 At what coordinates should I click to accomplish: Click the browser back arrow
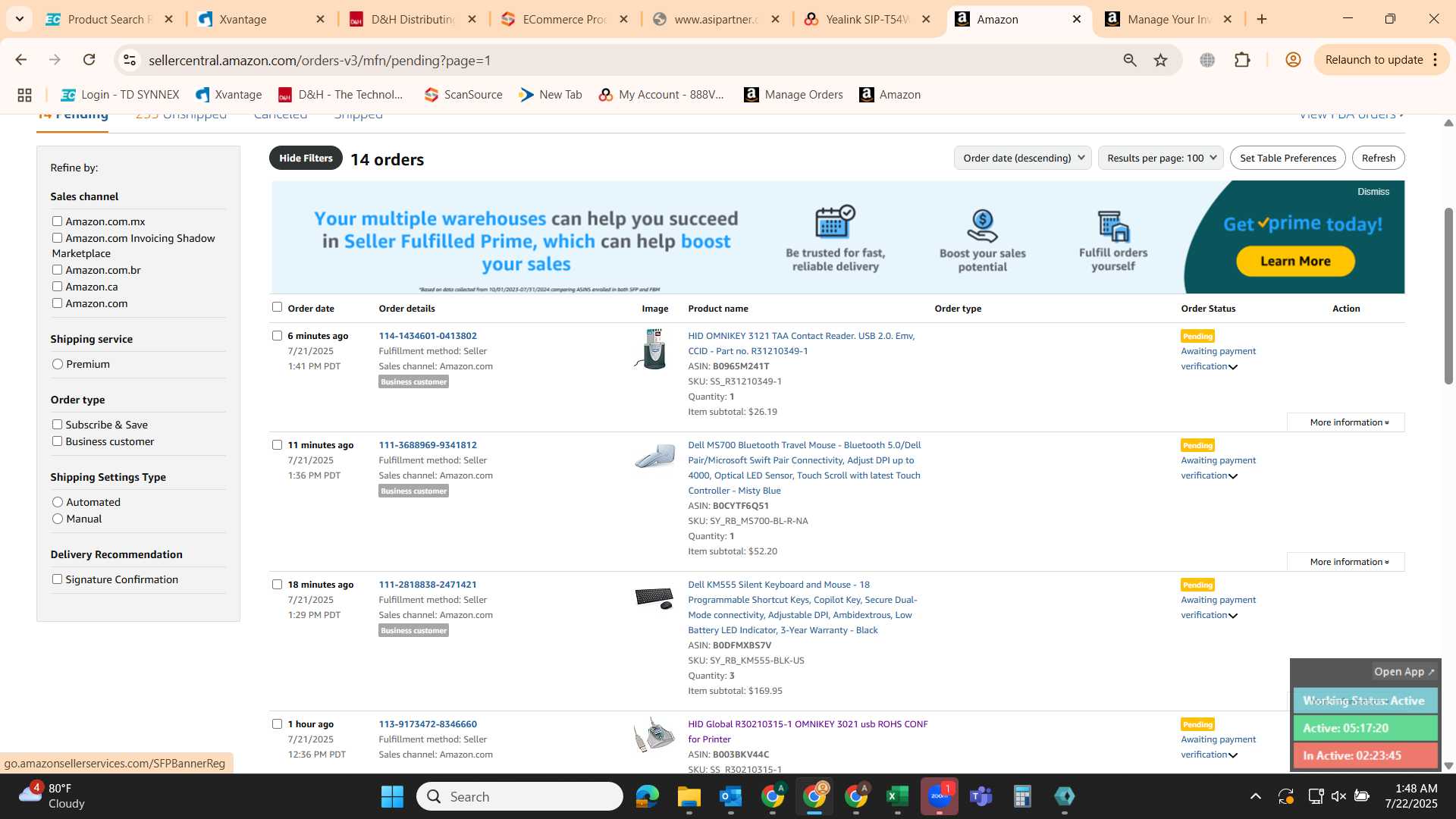(x=21, y=60)
